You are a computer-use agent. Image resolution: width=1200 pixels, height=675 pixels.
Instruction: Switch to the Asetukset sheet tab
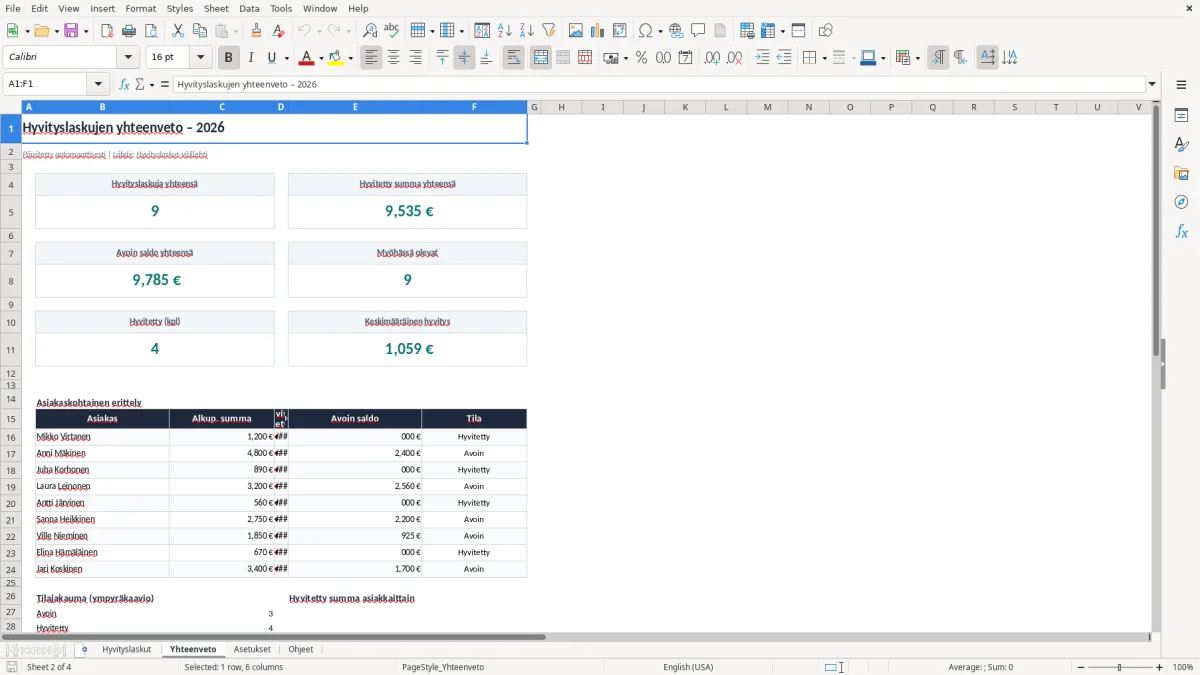pos(252,649)
